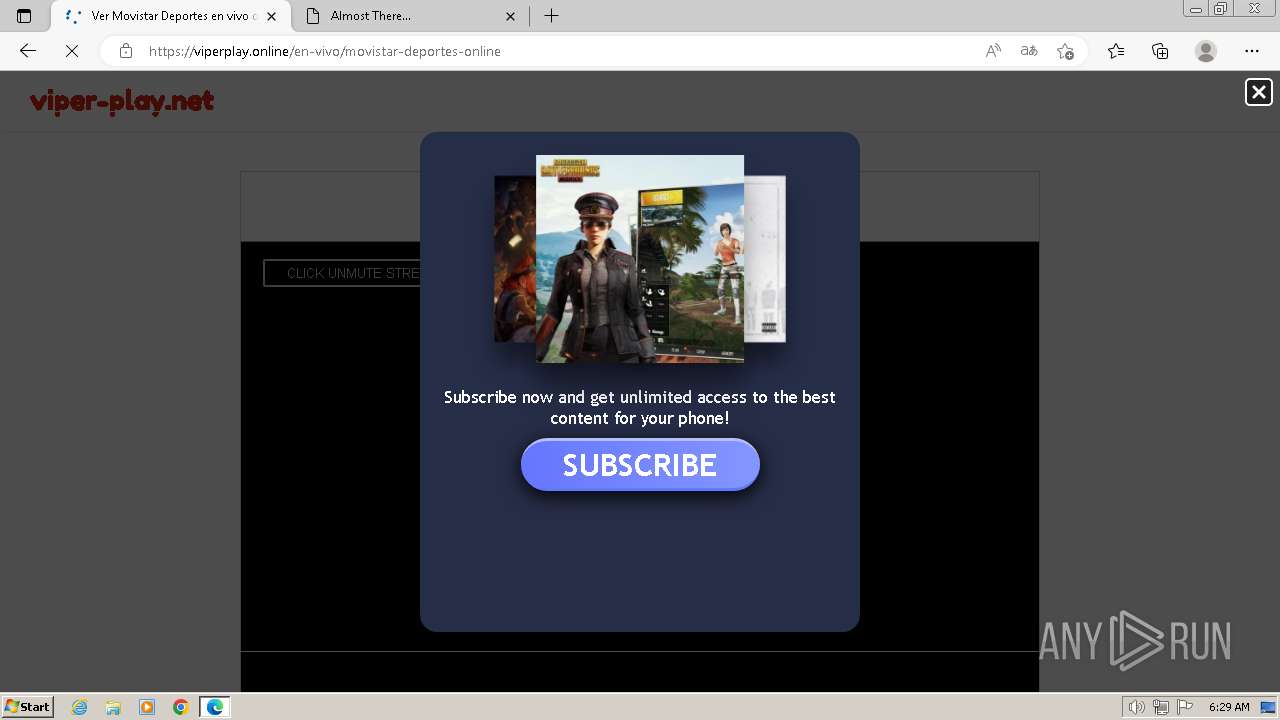Viewport: 1280px width, 720px height.
Task: Click the Subscribe now promotional text
Action: click(640, 407)
